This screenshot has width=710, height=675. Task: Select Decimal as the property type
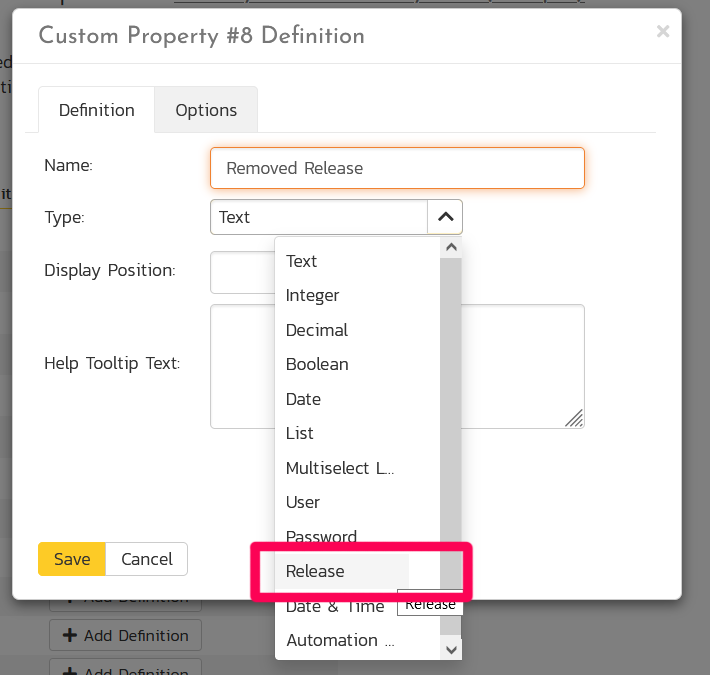316,330
